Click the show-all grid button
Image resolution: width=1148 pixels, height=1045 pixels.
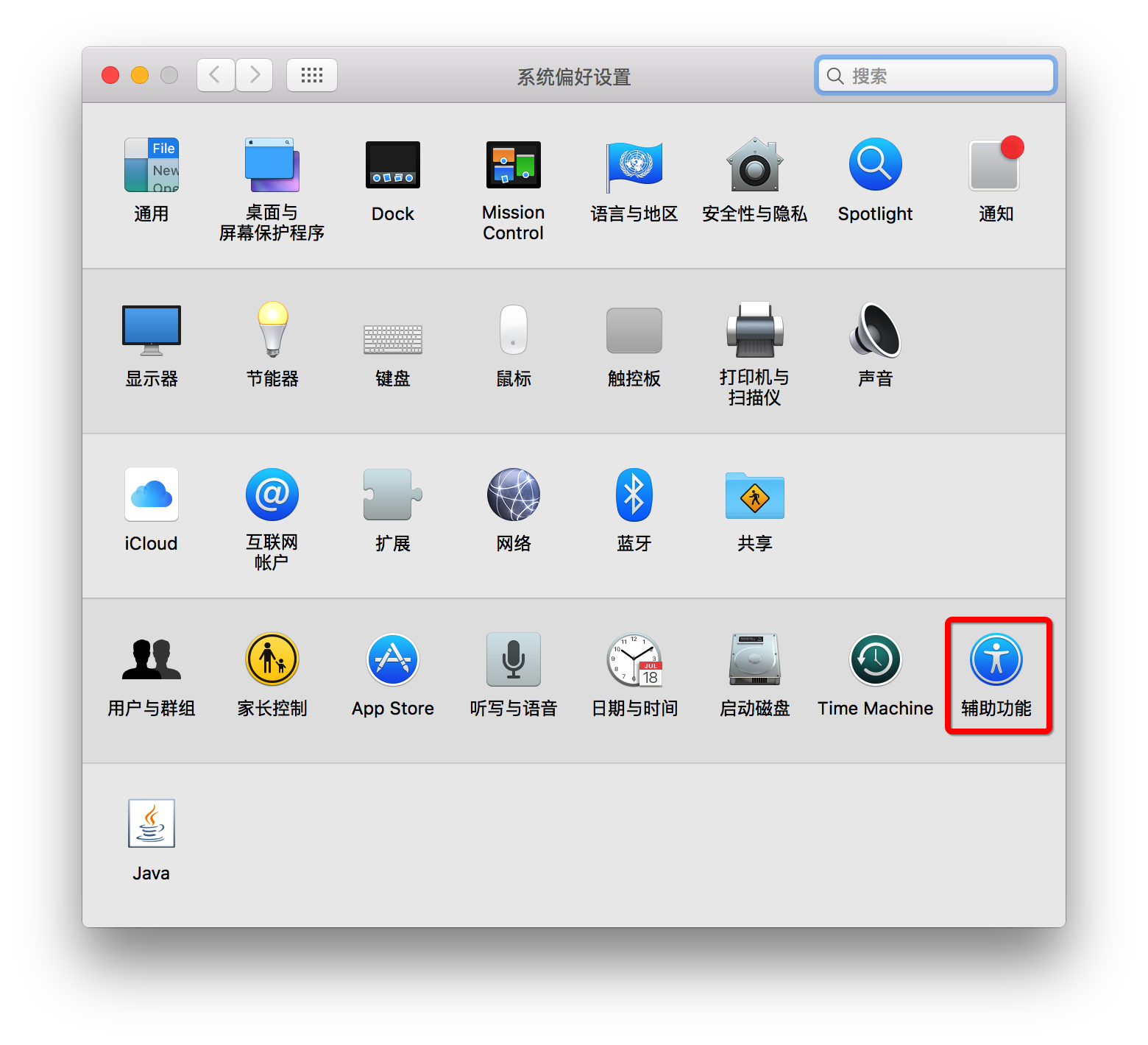tap(312, 75)
